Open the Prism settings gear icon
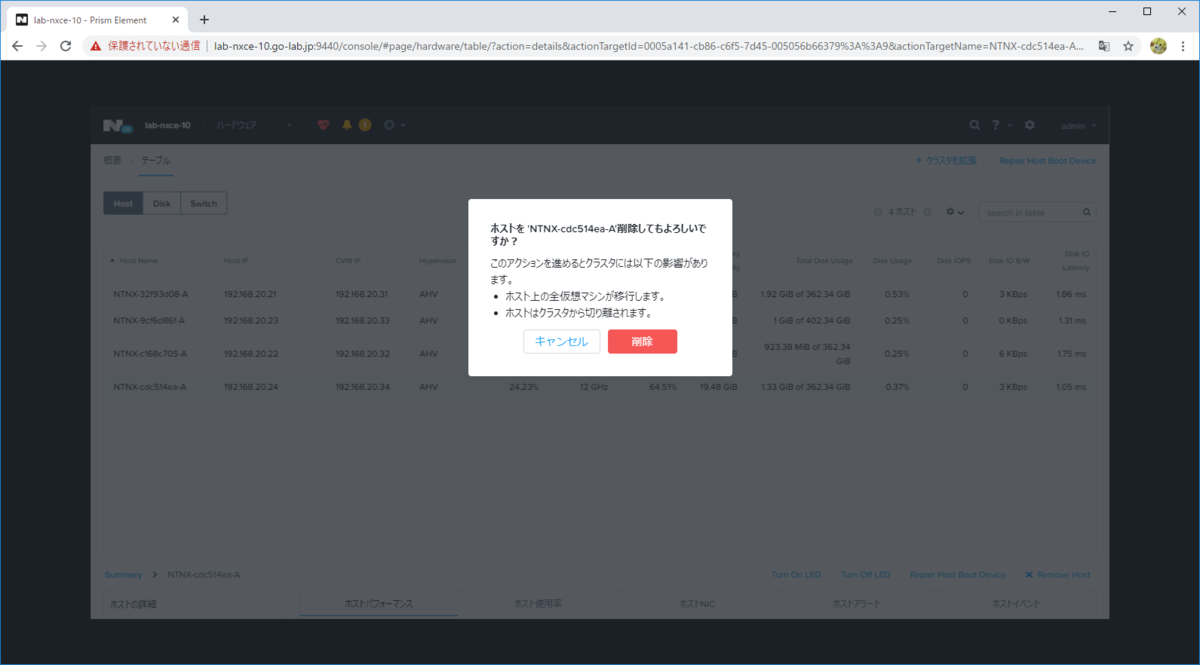 click(1030, 125)
